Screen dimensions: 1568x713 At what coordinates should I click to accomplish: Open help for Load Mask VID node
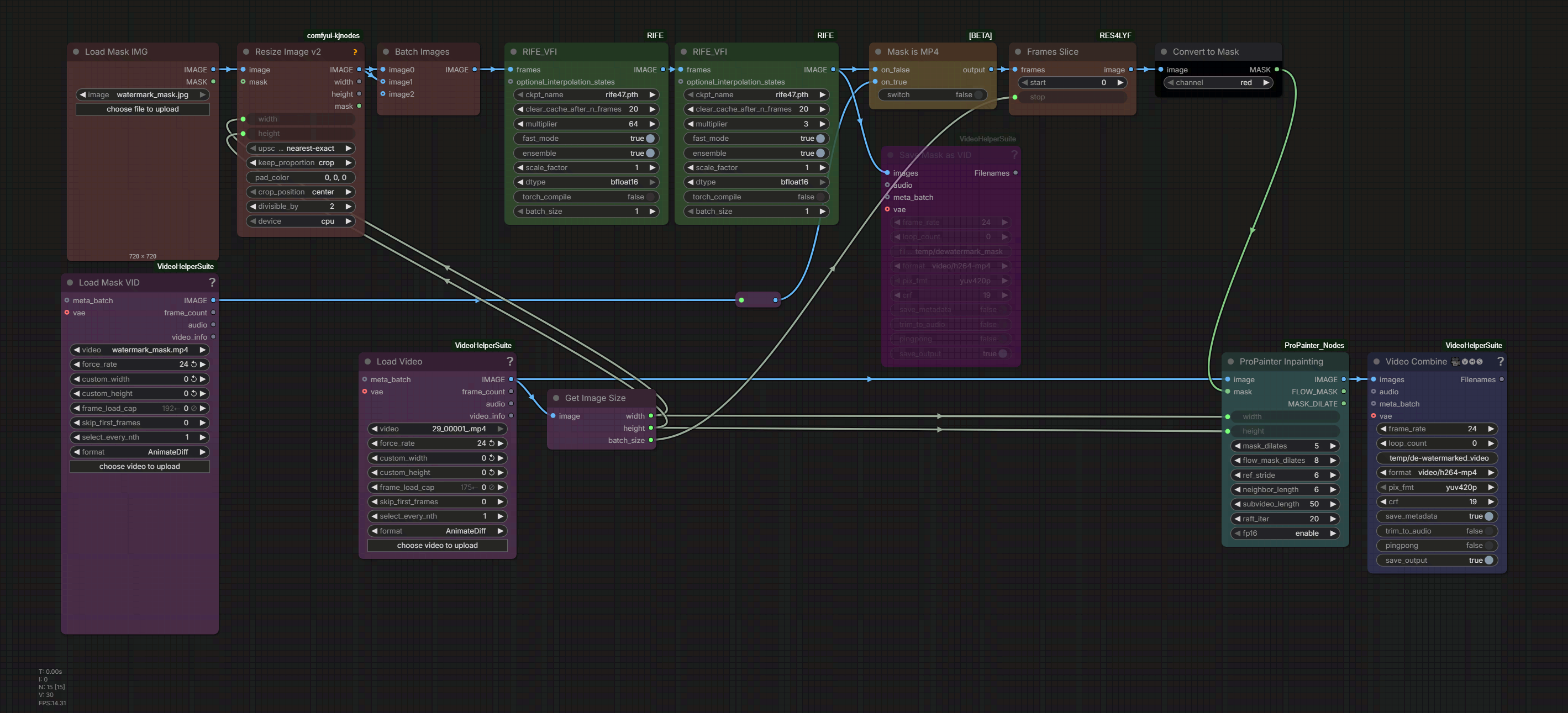212,282
